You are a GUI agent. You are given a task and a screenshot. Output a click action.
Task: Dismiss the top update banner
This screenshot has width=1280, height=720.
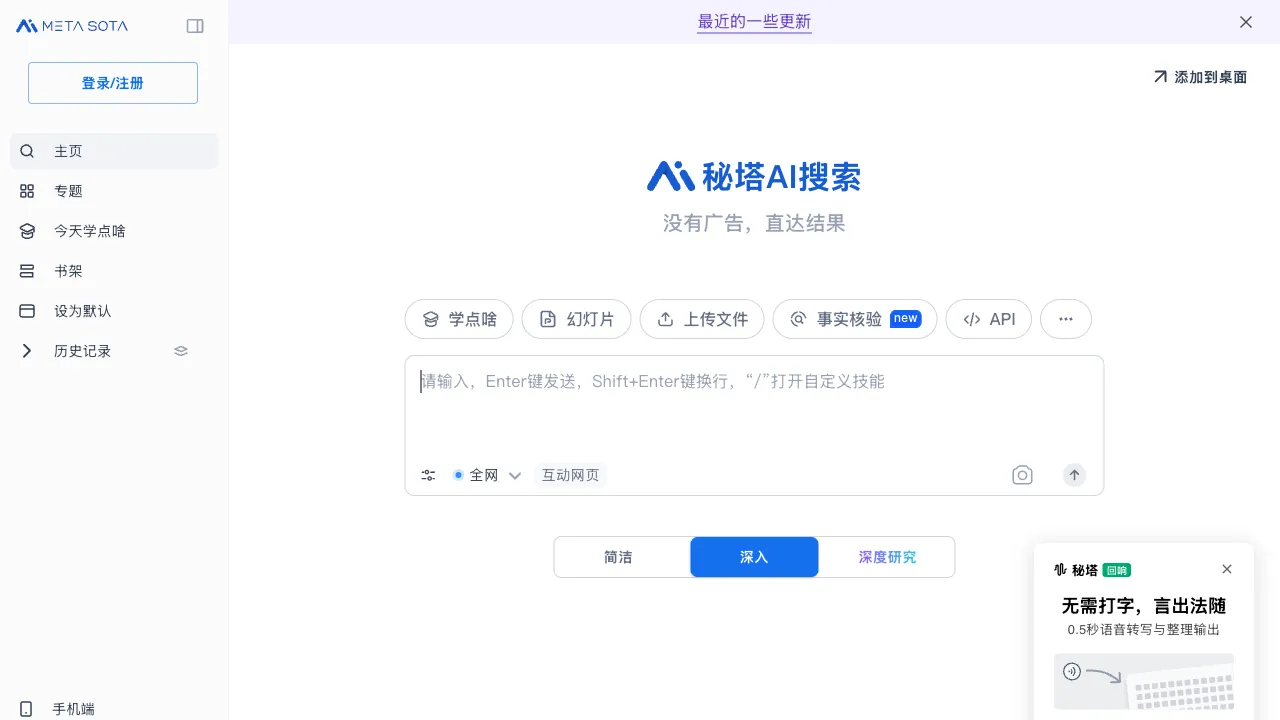(x=1246, y=22)
